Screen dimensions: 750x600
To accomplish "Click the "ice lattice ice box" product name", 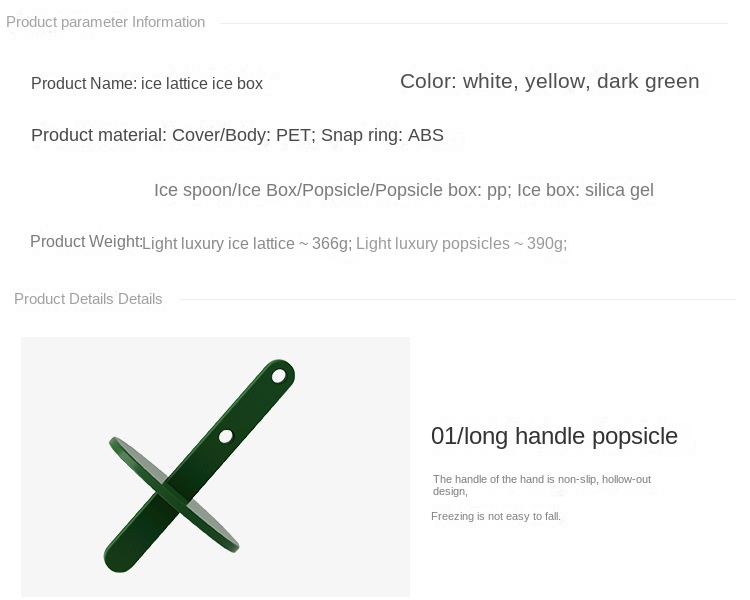I will [202, 83].
